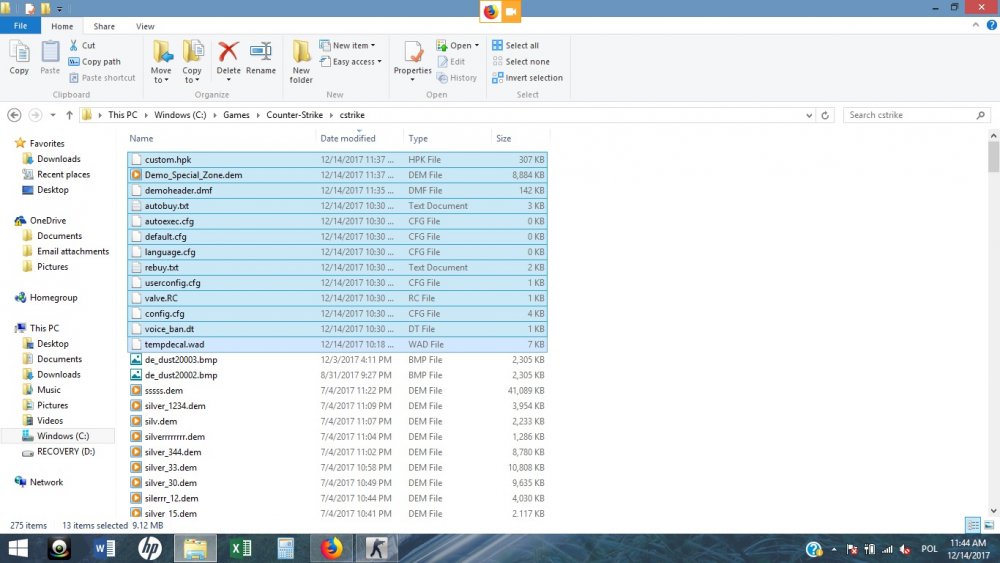Switch to details view mode

pyautogui.click(x=973, y=525)
